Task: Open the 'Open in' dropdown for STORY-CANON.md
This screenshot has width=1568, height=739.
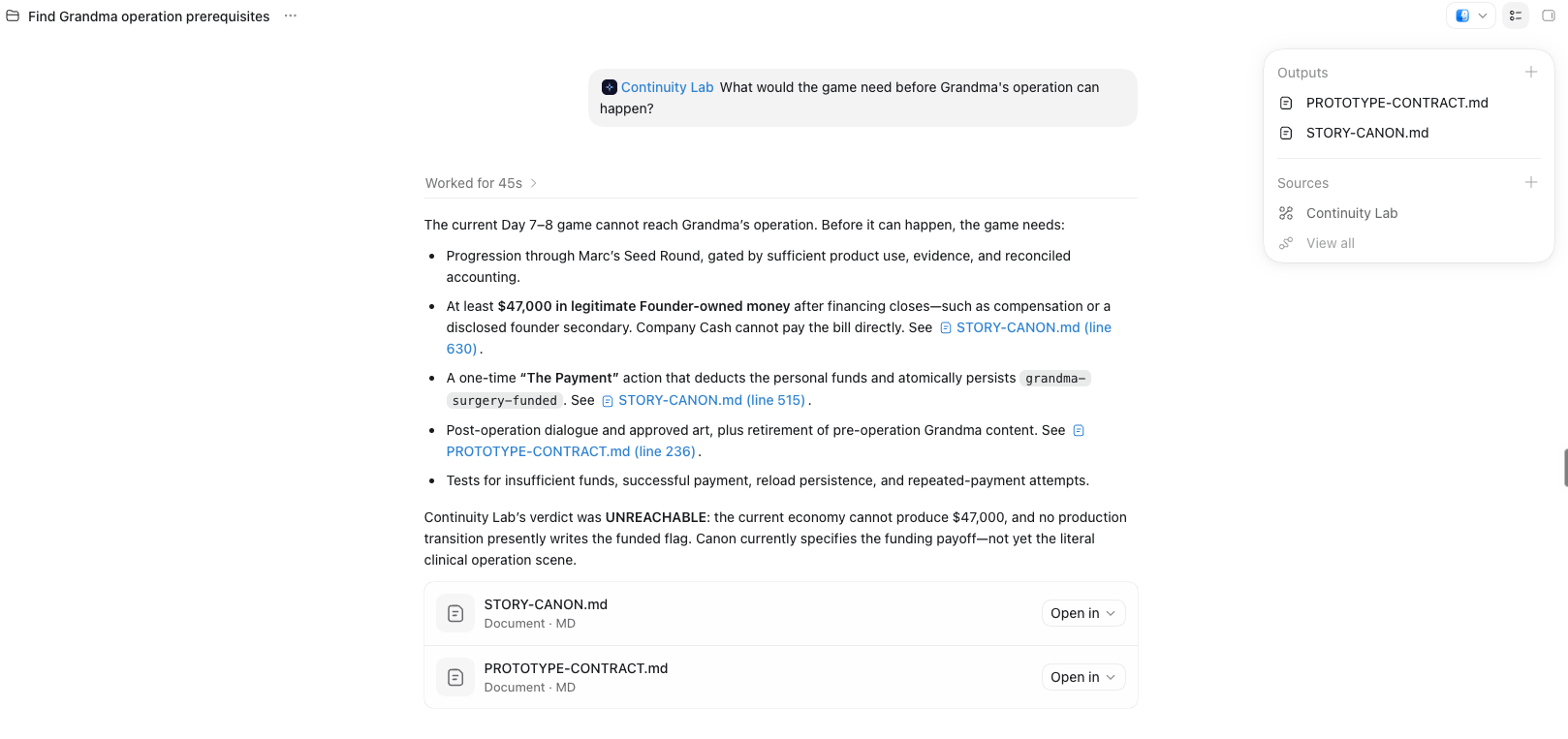Action: tap(1083, 613)
